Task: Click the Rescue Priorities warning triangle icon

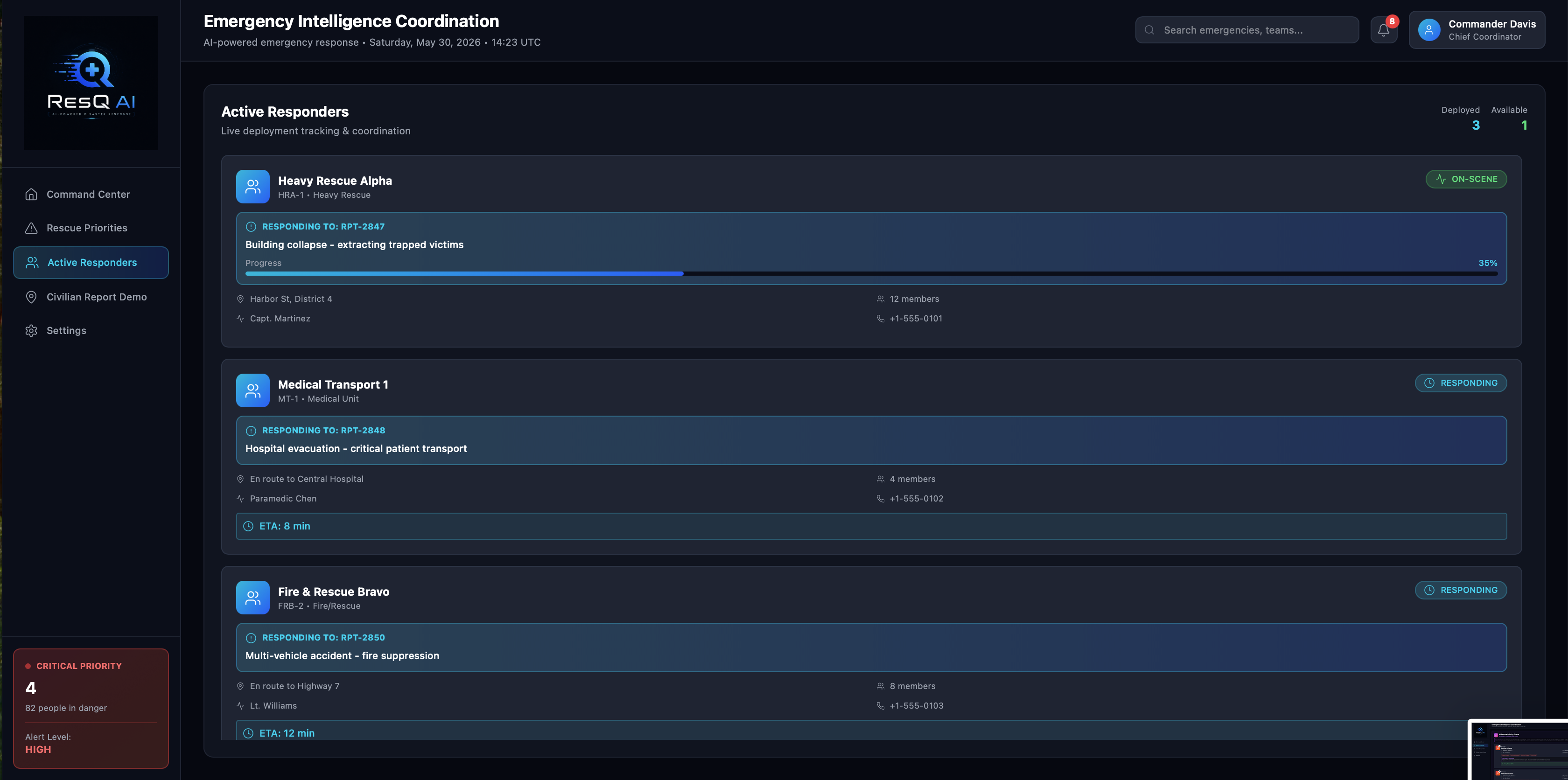Action: tap(31, 228)
